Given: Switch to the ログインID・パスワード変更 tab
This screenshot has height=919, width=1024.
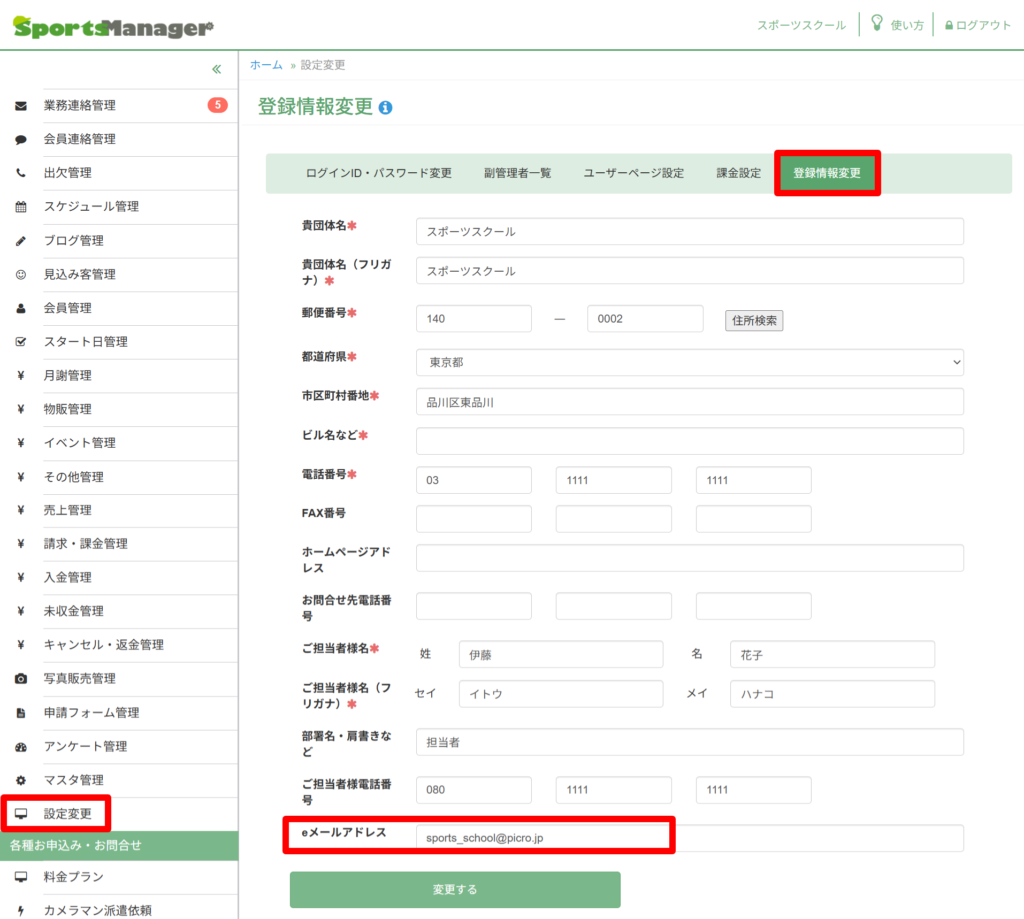Looking at the screenshot, I should [x=379, y=173].
